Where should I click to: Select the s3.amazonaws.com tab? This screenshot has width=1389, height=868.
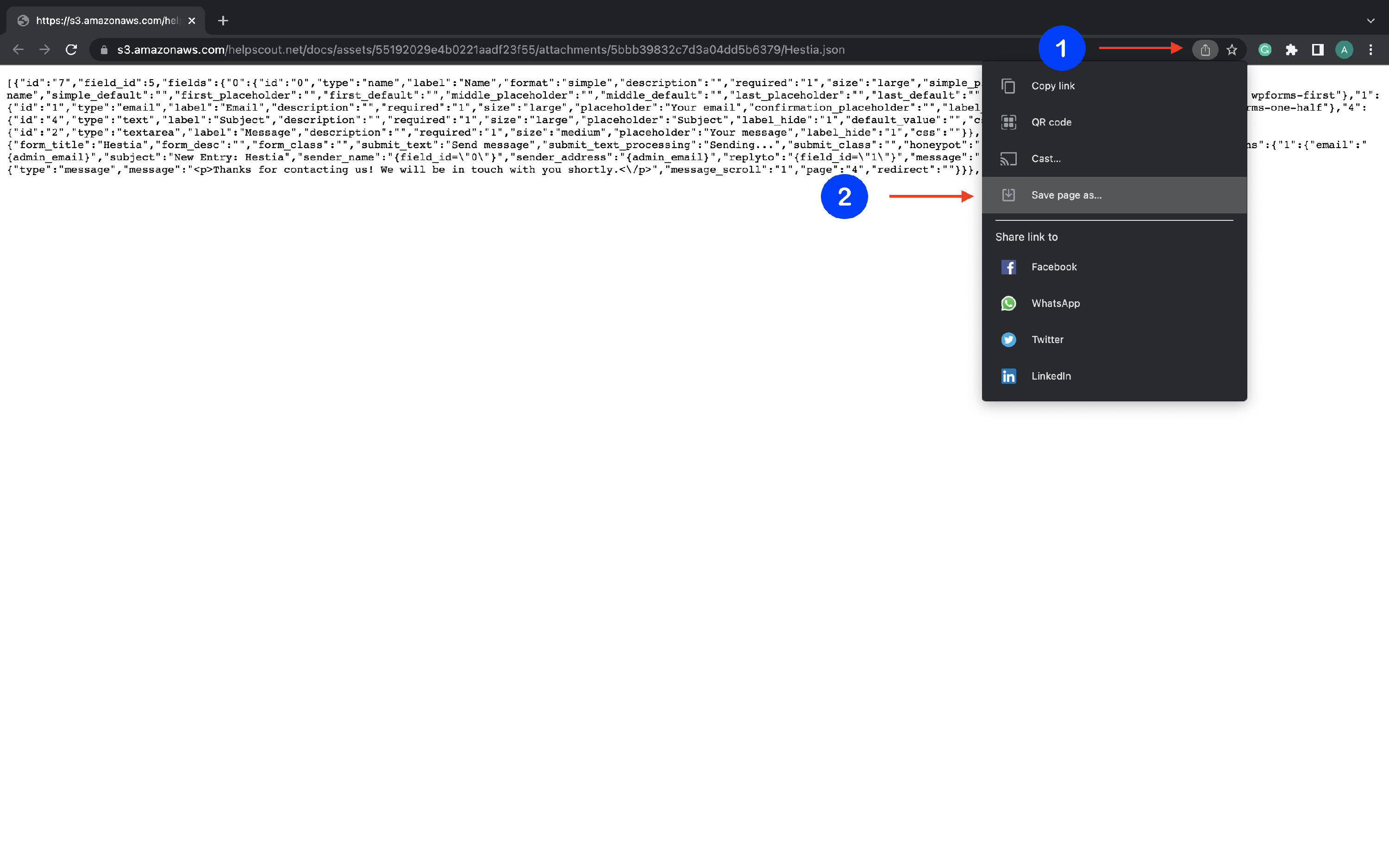[x=106, y=21]
